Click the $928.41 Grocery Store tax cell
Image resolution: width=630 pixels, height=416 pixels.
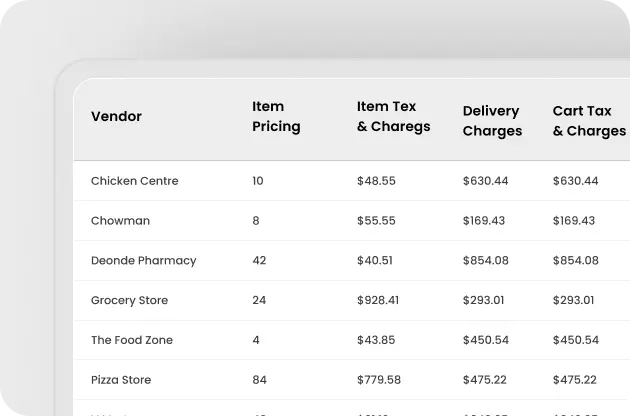point(378,300)
